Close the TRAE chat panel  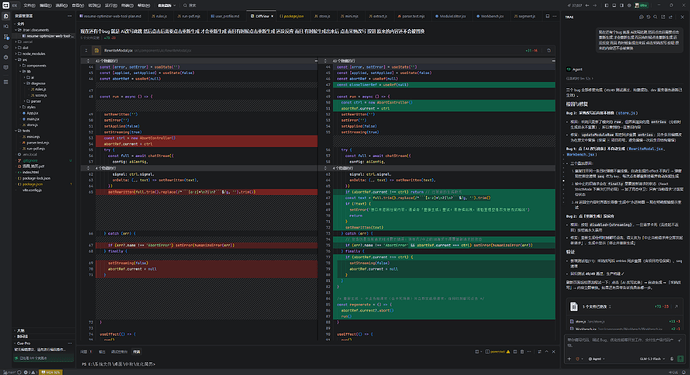[683, 17]
